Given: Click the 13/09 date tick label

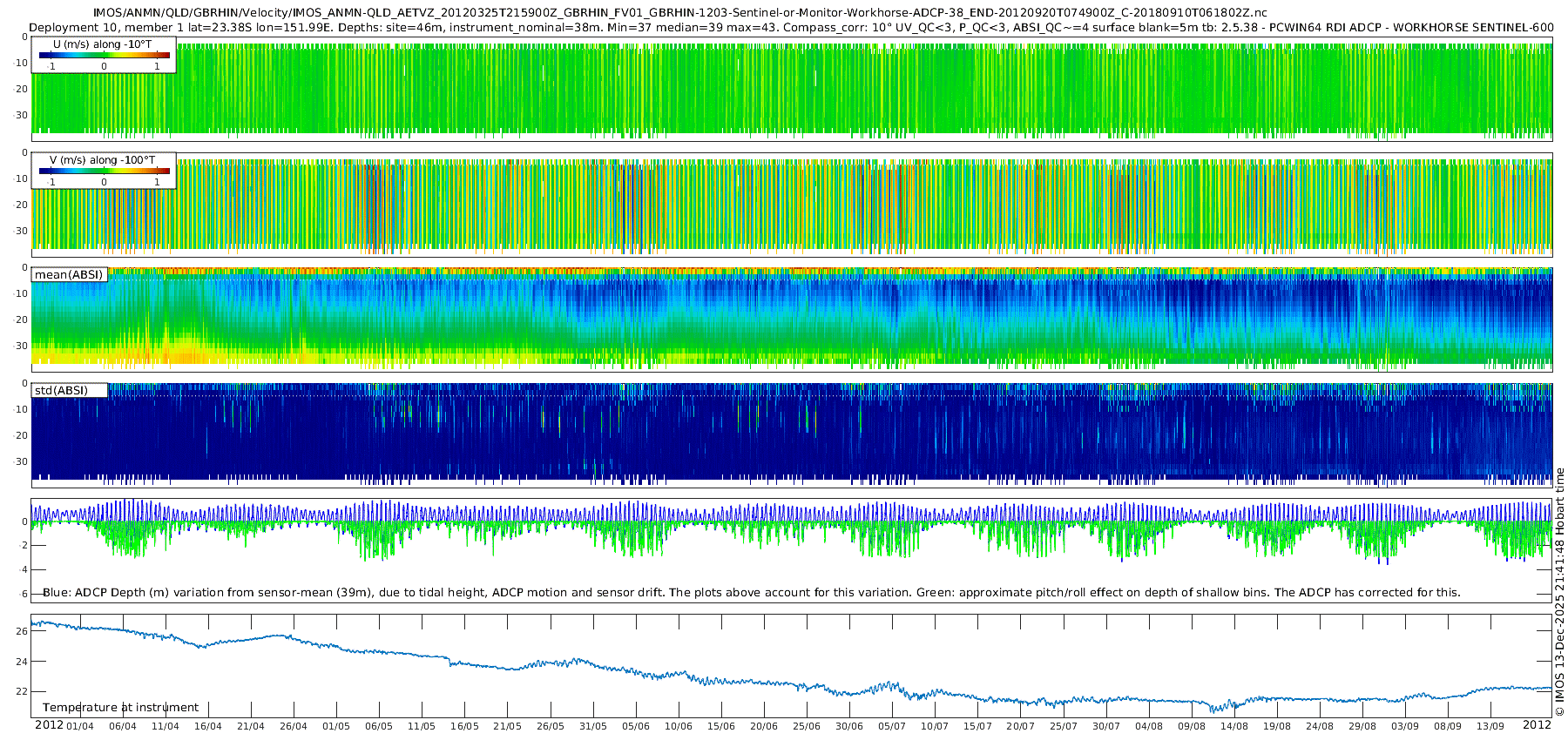Looking at the screenshot, I should 1490,727.
